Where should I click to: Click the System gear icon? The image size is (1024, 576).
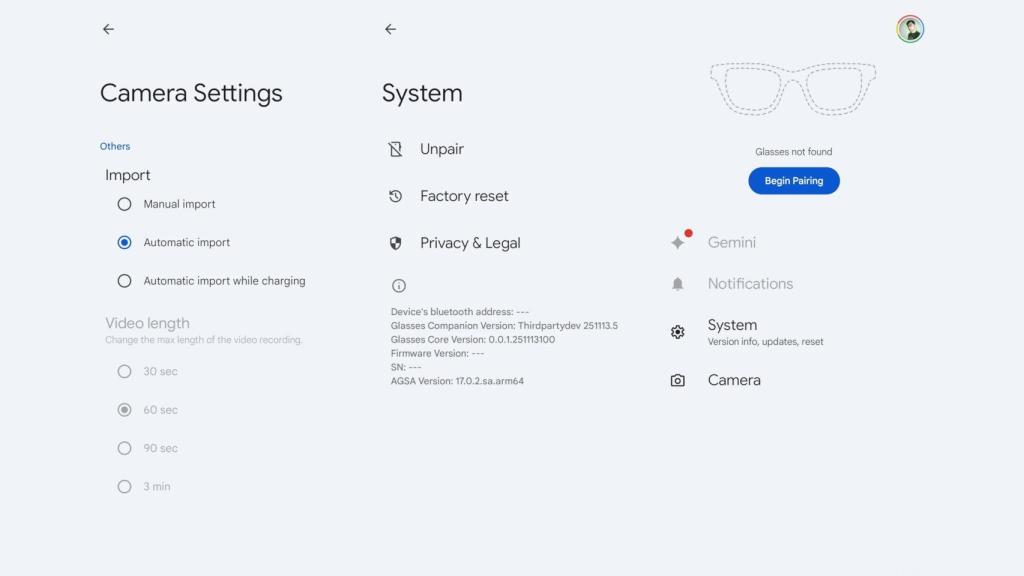click(677, 331)
